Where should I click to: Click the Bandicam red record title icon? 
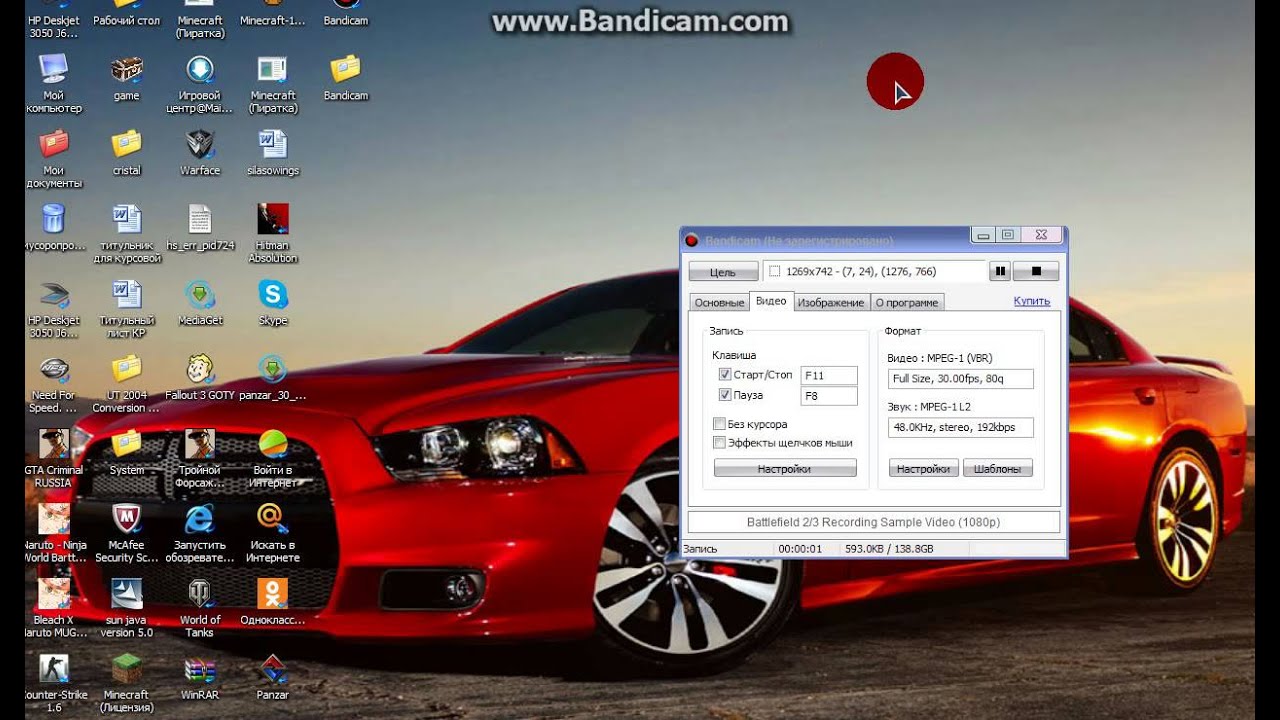coord(691,240)
